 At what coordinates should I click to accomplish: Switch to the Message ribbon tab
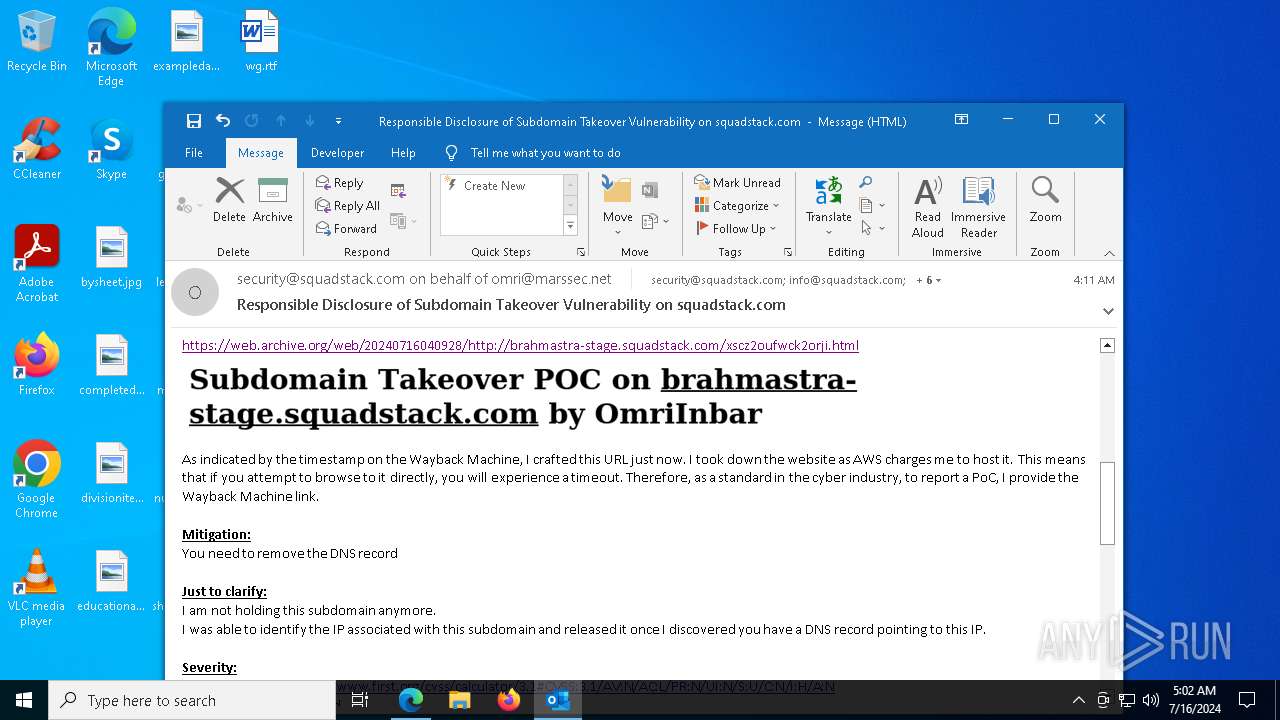pyautogui.click(x=261, y=153)
